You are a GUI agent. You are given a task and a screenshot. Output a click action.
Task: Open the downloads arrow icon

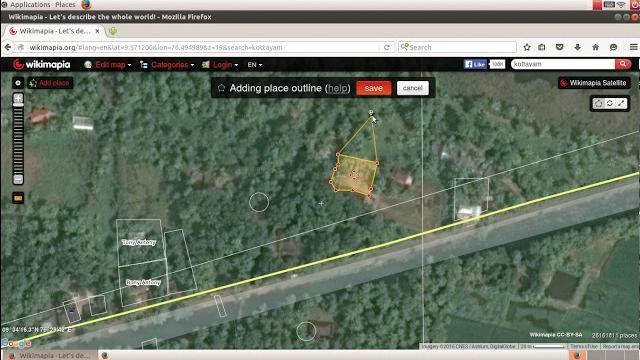click(578, 47)
